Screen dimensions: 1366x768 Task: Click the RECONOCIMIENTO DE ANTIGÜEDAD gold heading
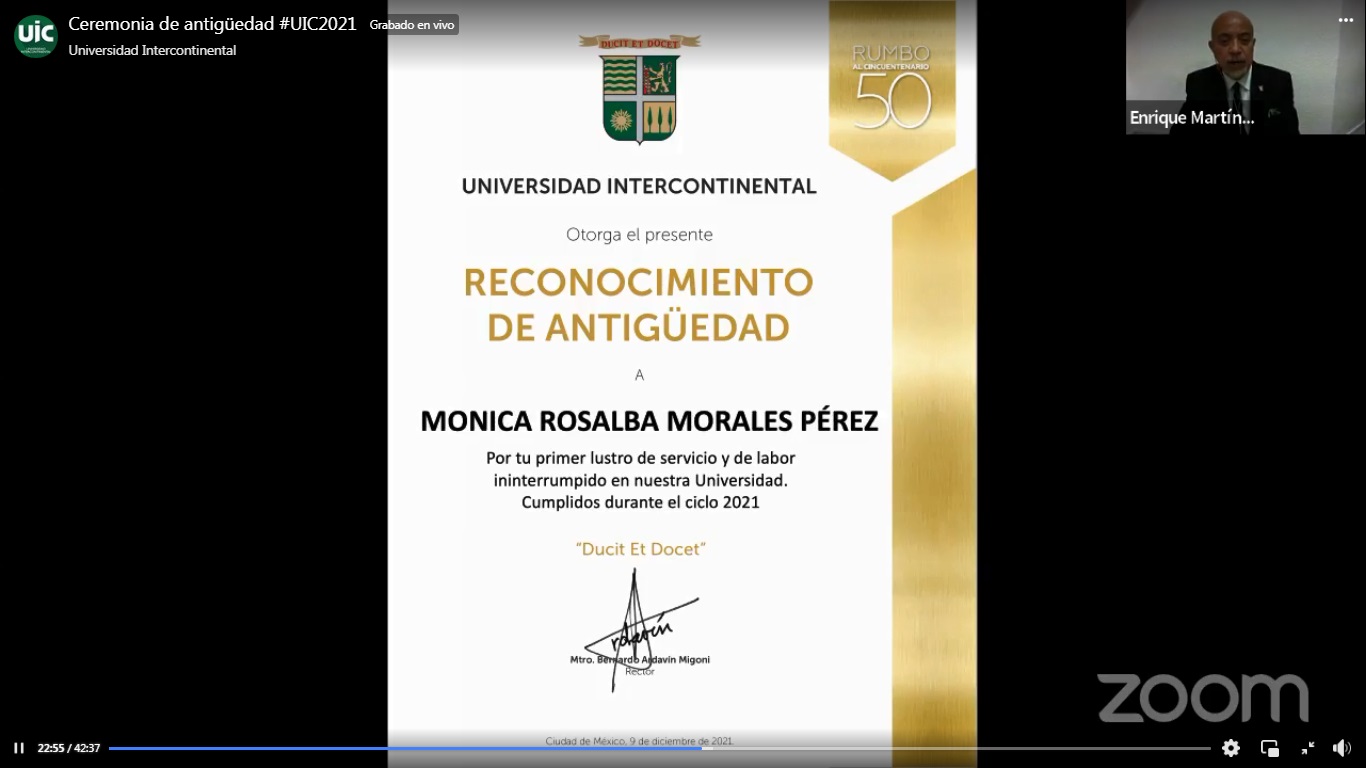pos(639,304)
